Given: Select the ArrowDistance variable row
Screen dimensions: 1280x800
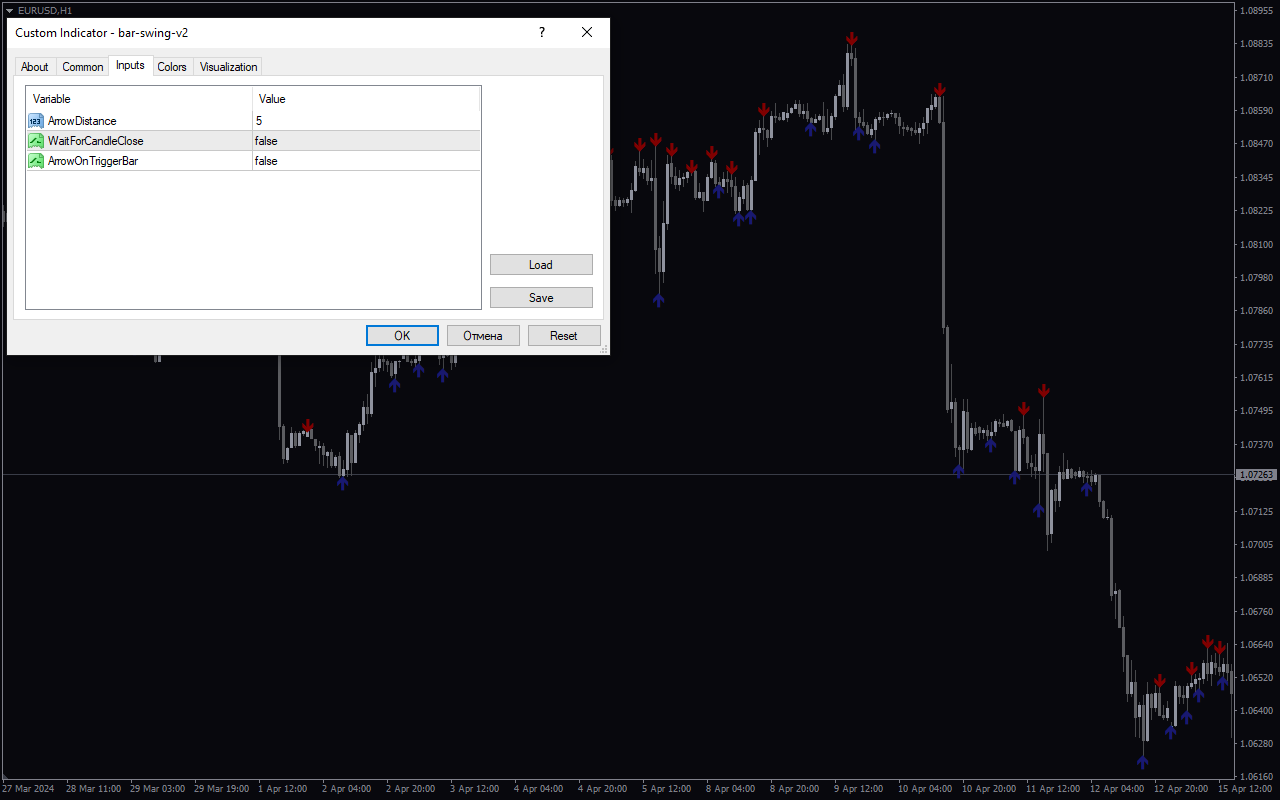Looking at the screenshot, I should 253,121.
